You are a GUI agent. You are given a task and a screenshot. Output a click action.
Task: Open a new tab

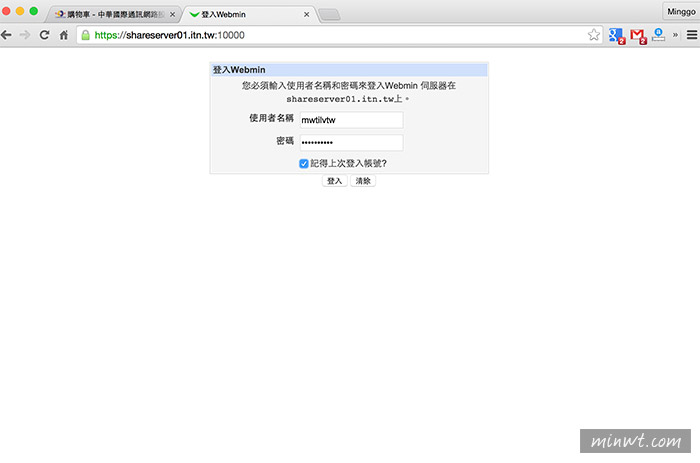pos(329,15)
